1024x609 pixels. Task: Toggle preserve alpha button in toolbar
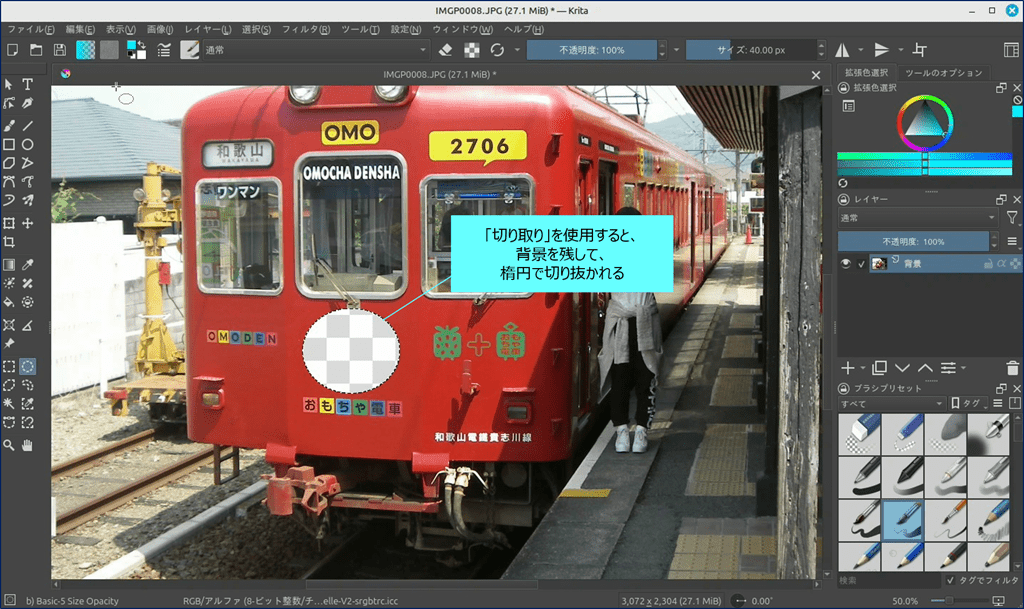pos(471,50)
